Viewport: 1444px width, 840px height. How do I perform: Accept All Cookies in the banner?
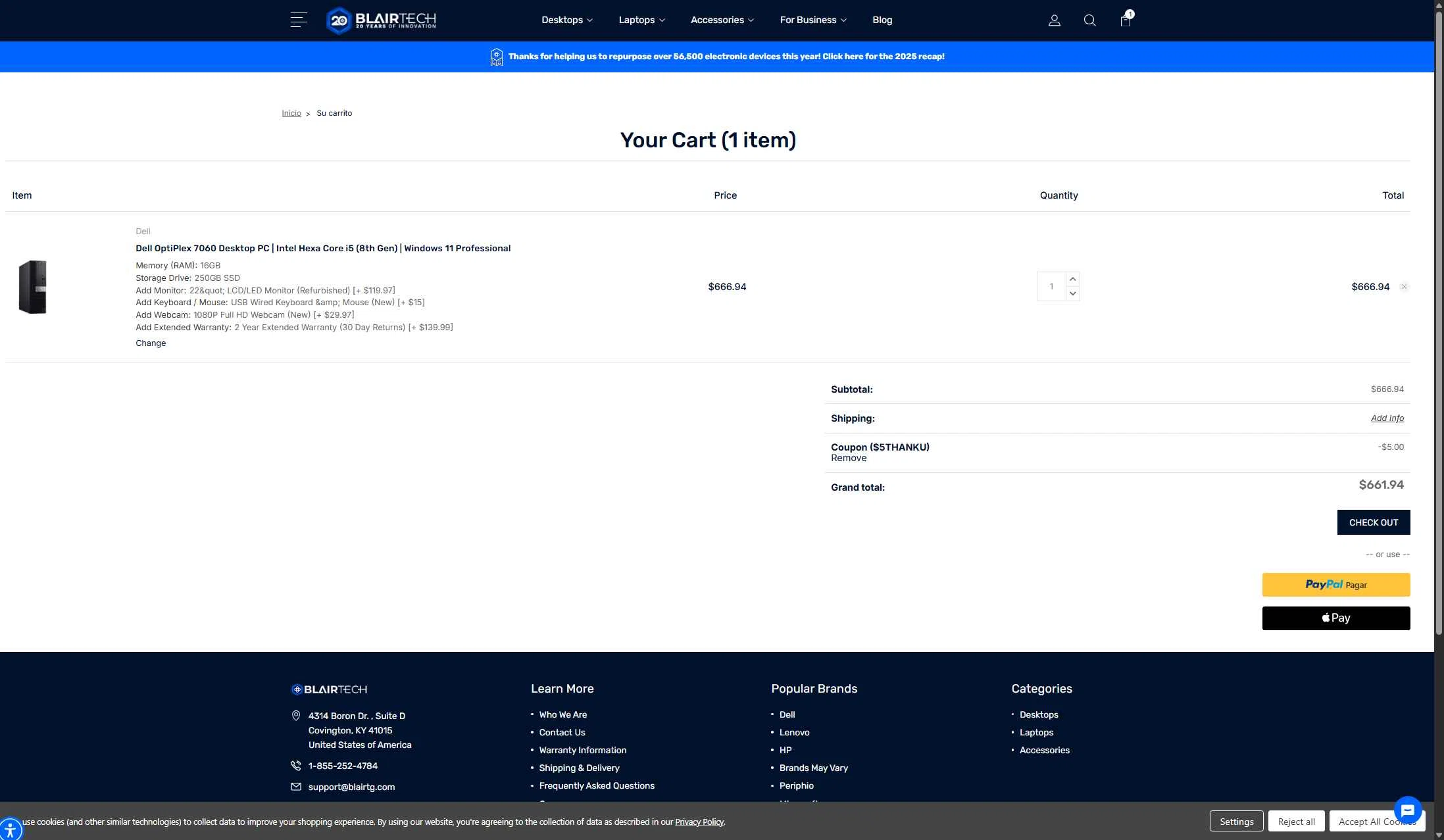pyautogui.click(x=1376, y=821)
